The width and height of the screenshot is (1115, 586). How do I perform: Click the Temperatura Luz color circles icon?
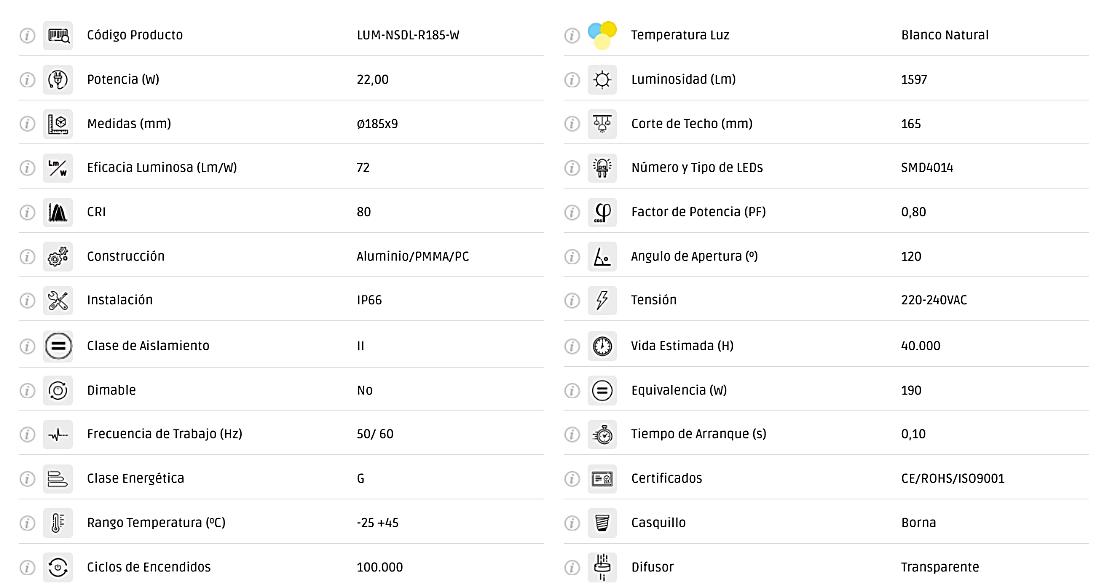602,35
